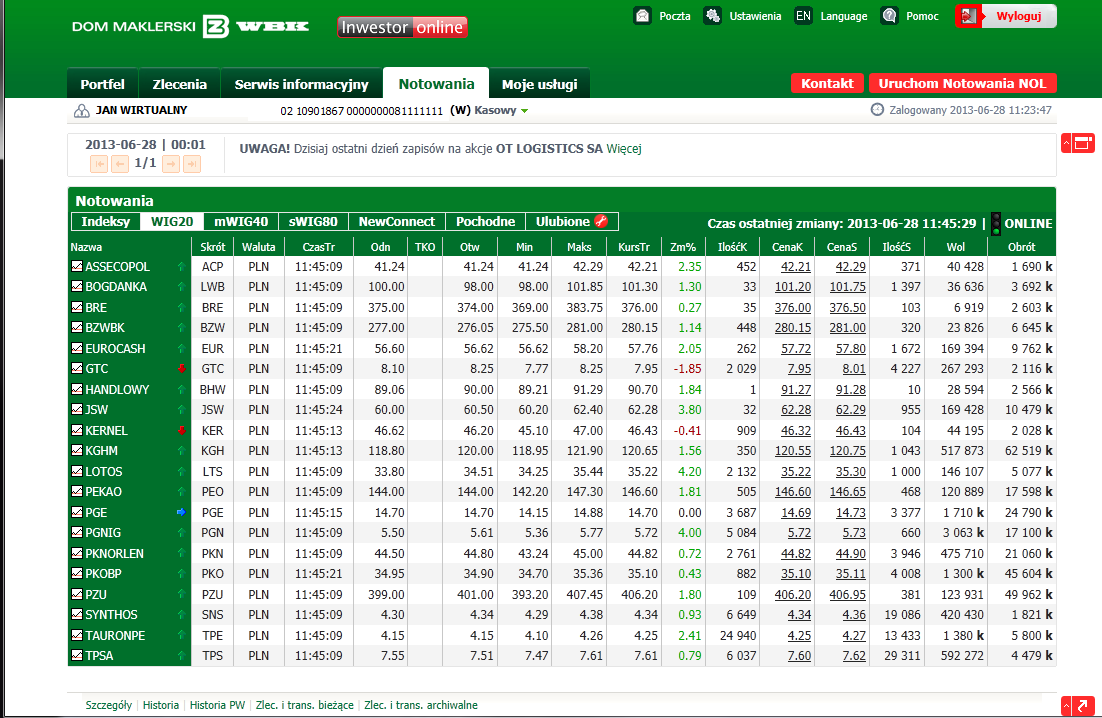1102x718 pixels.
Task: Open the Zlecenia tab
Action: (x=180, y=84)
